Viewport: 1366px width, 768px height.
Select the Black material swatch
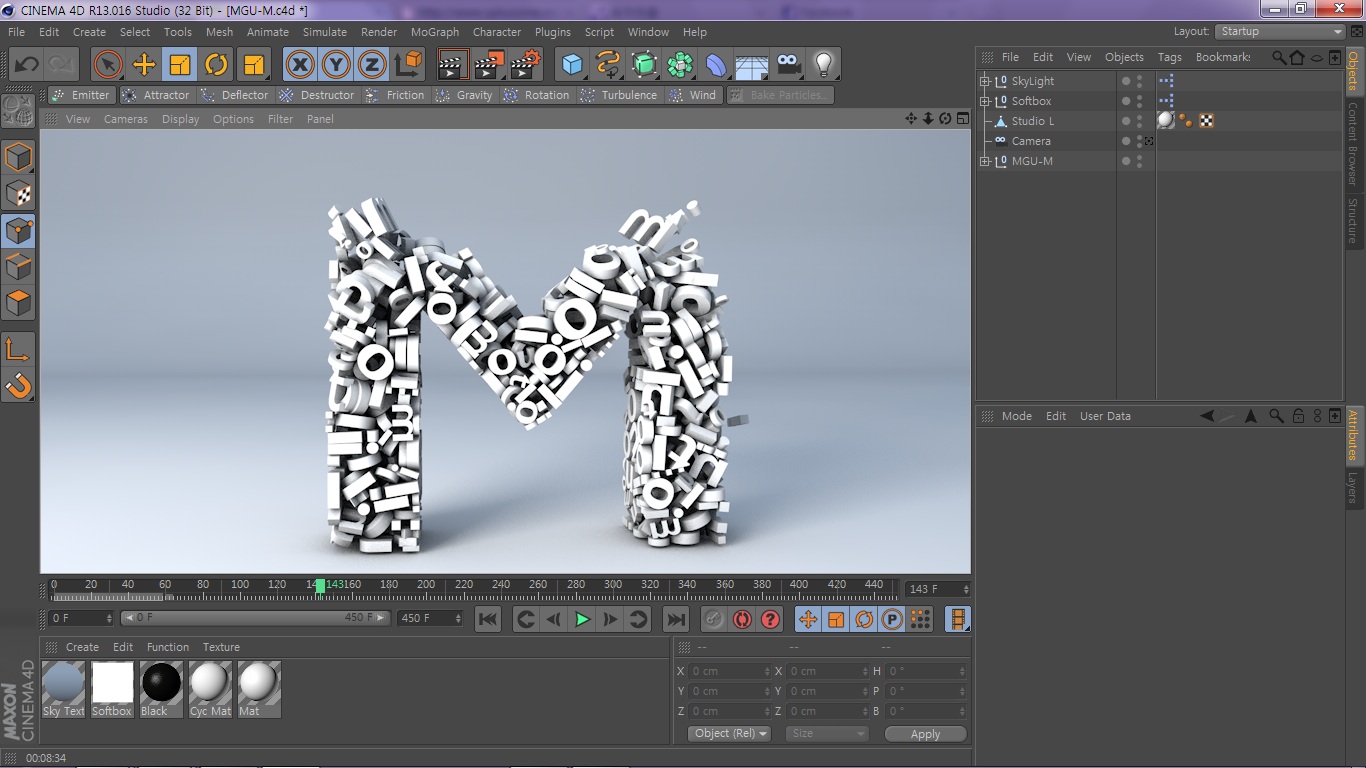[162, 689]
